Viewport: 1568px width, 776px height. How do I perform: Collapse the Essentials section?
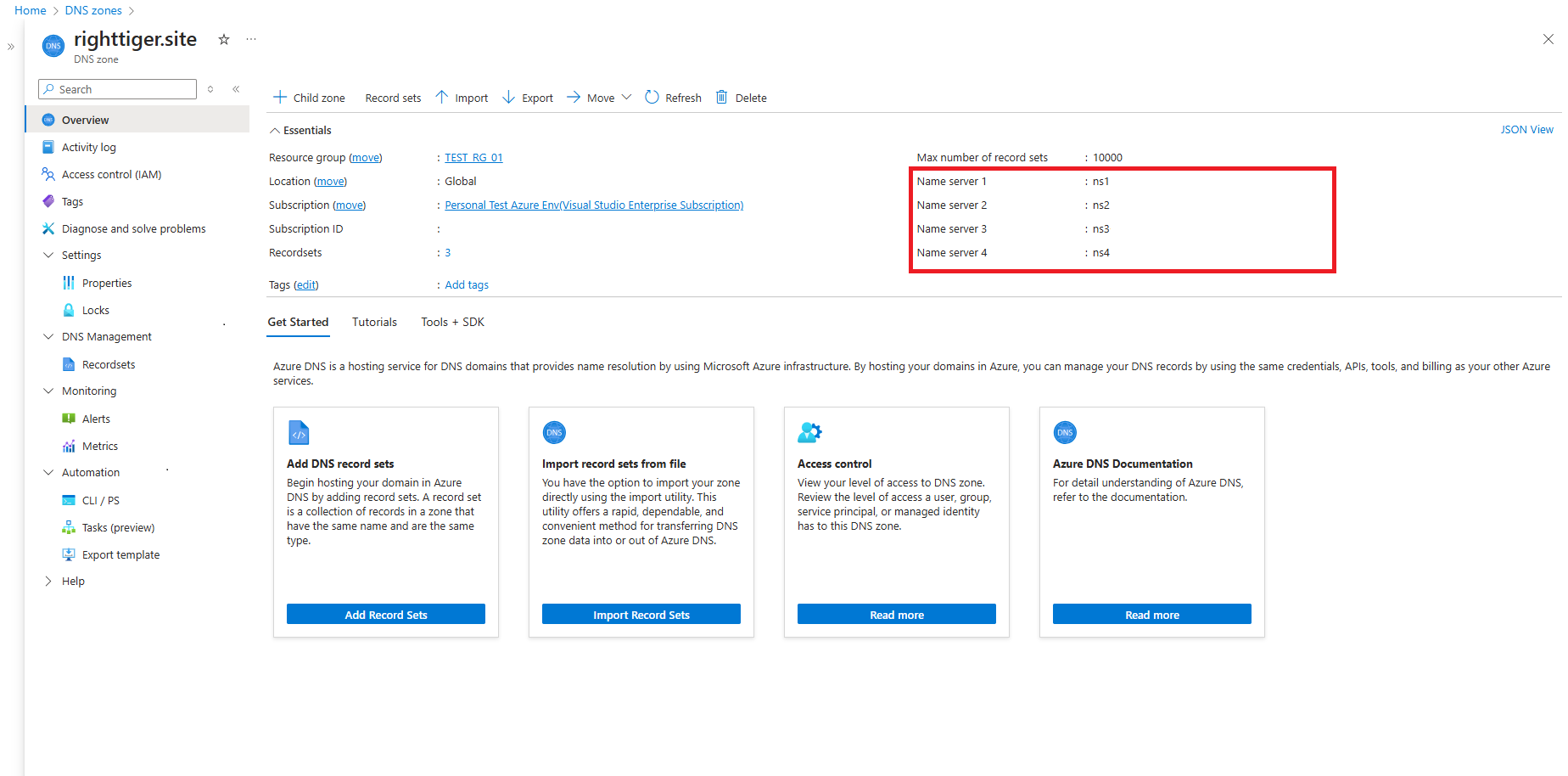pyautogui.click(x=275, y=131)
